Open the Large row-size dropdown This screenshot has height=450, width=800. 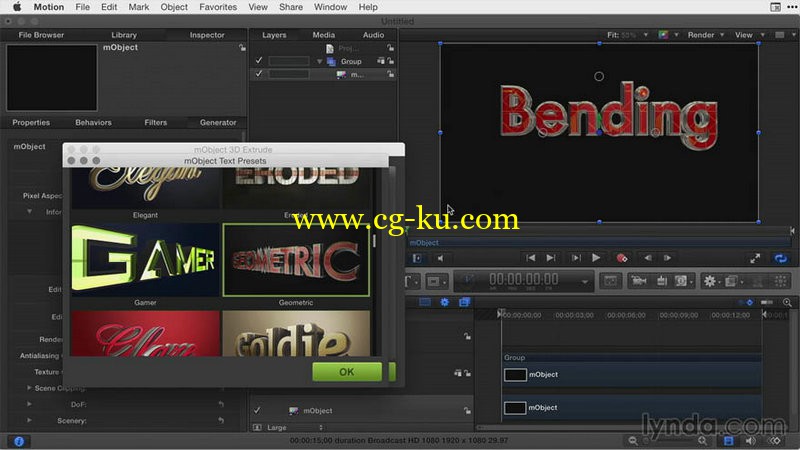coord(294,428)
